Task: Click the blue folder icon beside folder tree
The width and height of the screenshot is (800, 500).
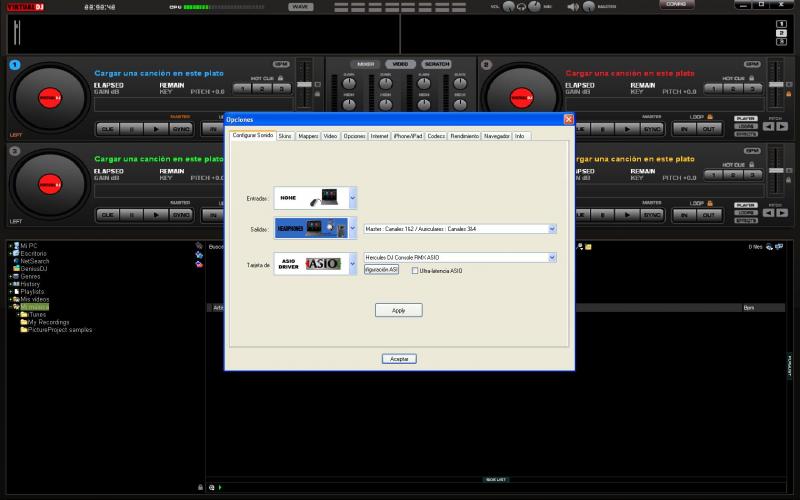Action: coord(199,255)
